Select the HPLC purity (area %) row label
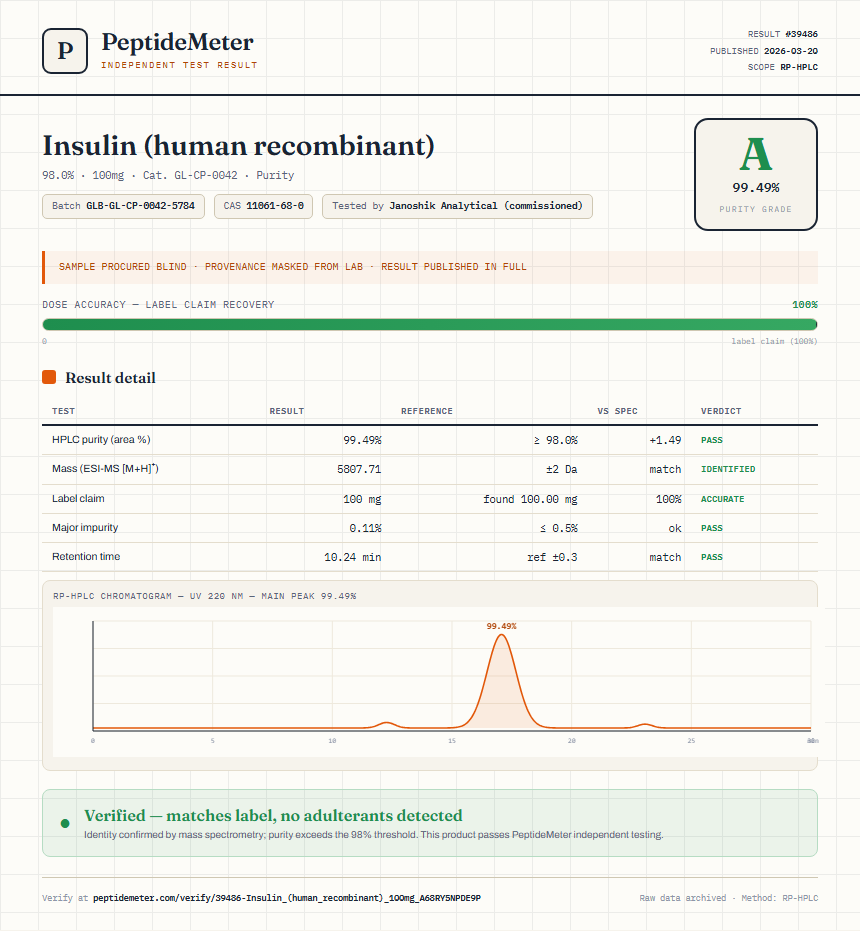 (101, 439)
